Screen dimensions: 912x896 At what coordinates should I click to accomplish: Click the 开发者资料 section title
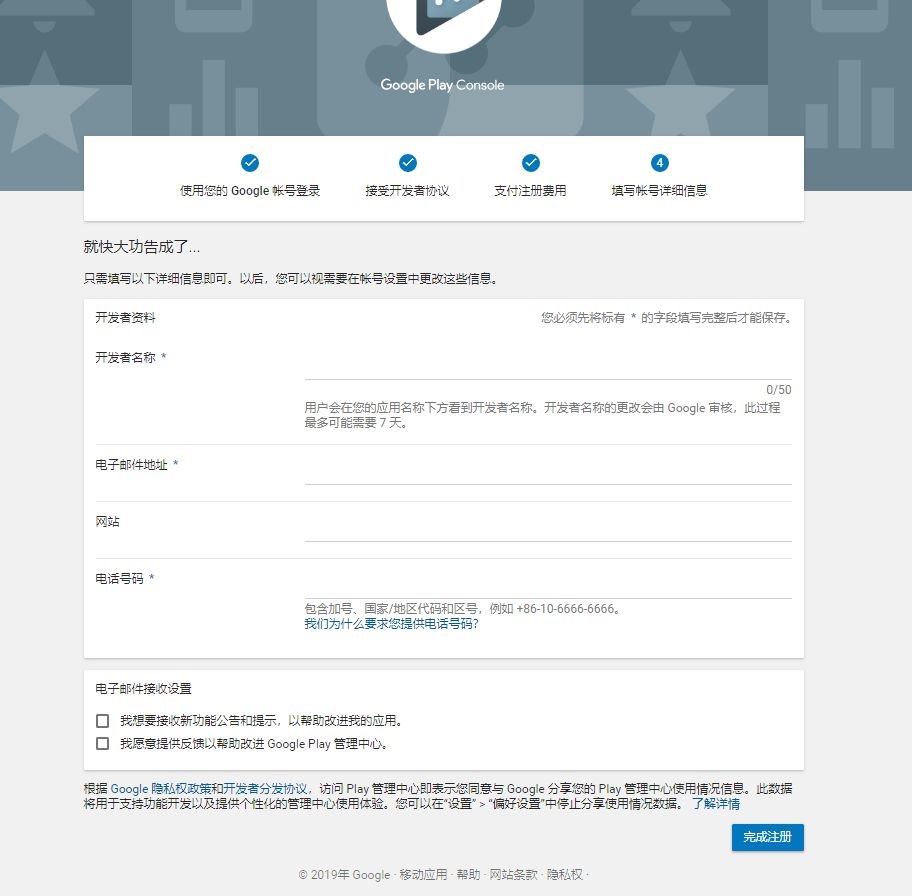126,318
